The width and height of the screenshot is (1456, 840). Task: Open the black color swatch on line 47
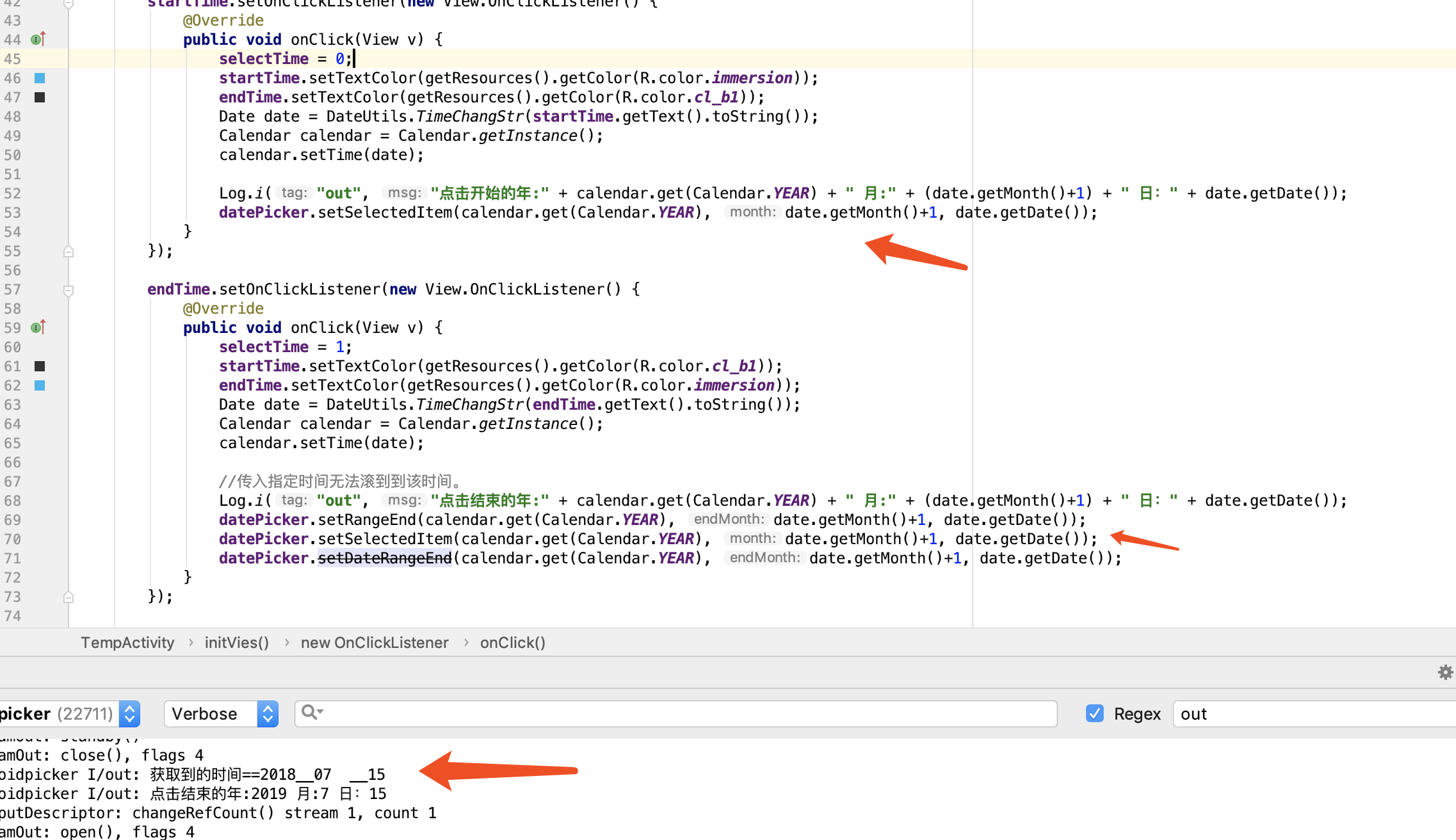[x=40, y=97]
